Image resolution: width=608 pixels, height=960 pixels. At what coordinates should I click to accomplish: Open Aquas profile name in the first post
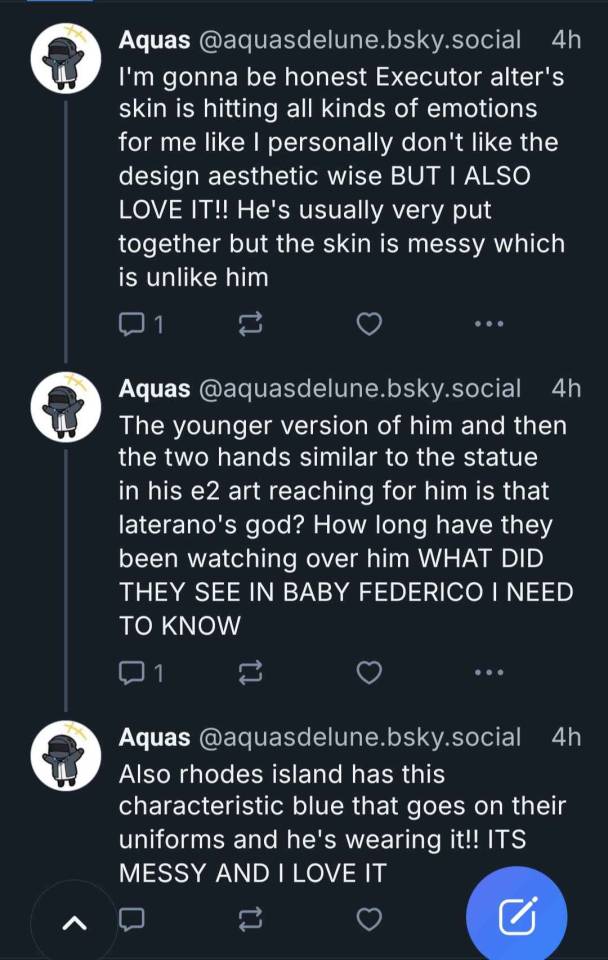point(154,40)
